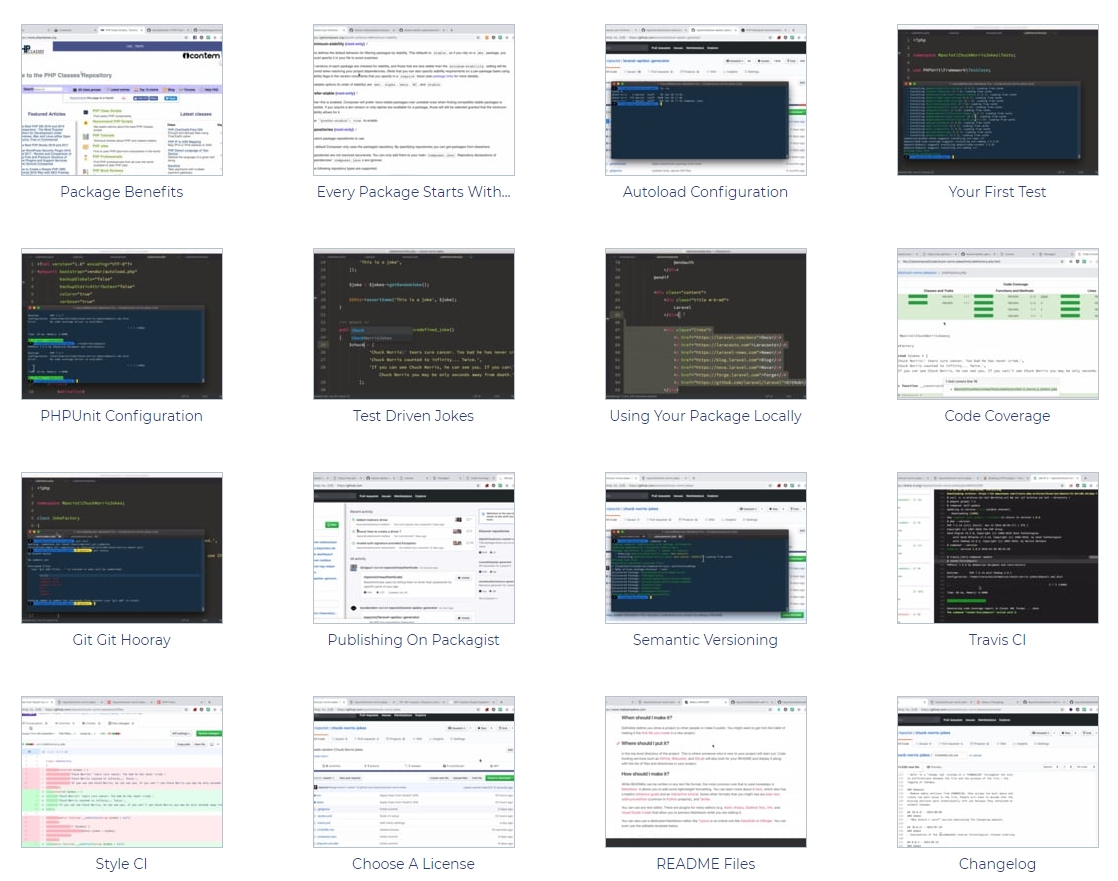Click the Style CI title
The height and width of the screenshot is (881, 1118).
pyautogui.click(x=122, y=863)
